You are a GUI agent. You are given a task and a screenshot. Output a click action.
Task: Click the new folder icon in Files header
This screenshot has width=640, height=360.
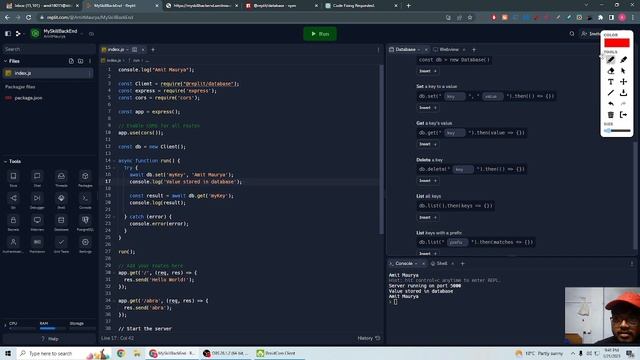[80, 61]
